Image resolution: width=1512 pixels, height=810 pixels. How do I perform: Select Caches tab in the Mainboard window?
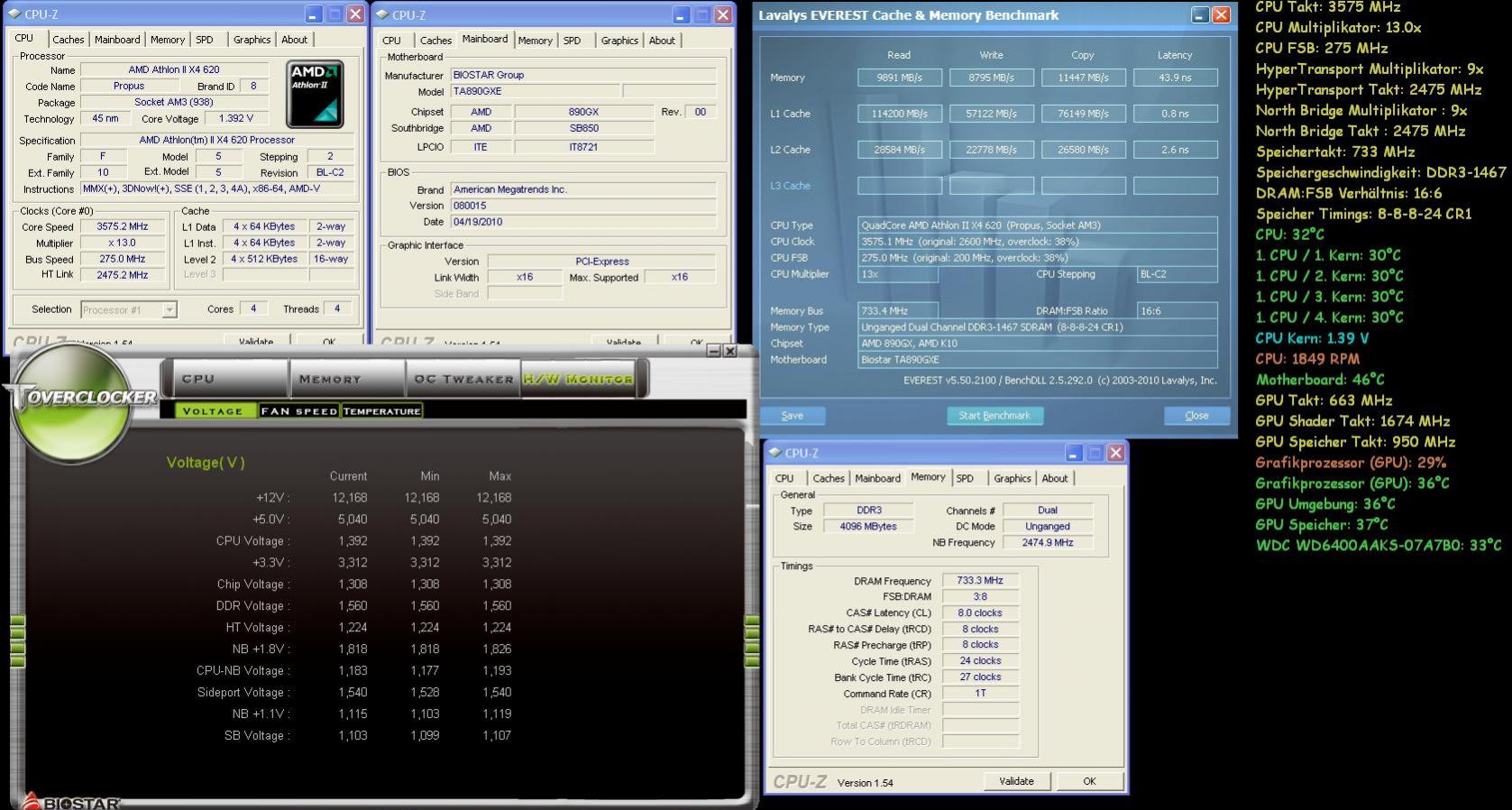click(x=435, y=41)
